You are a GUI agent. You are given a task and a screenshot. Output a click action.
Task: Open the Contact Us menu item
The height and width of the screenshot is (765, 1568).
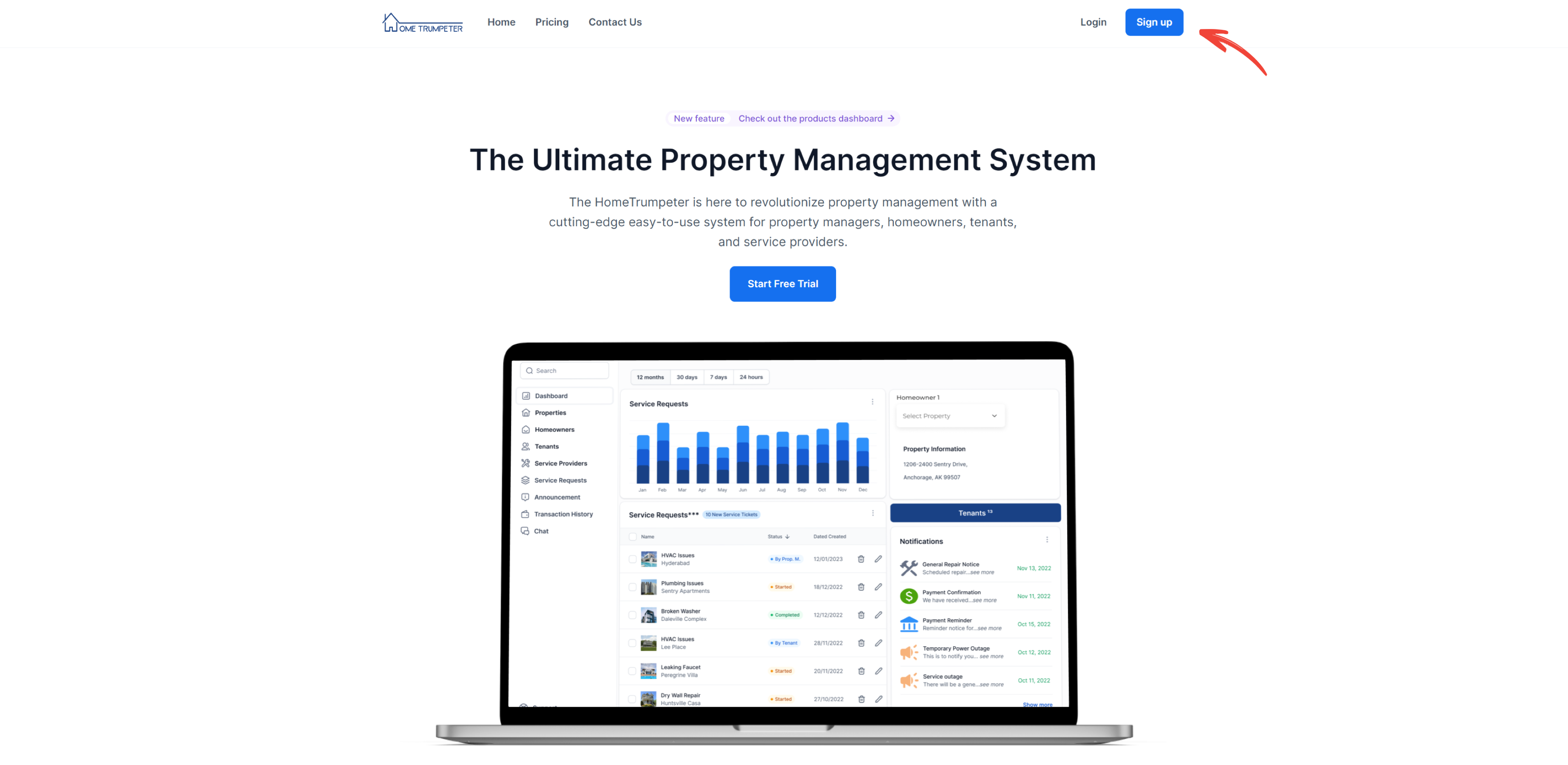coord(615,22)
